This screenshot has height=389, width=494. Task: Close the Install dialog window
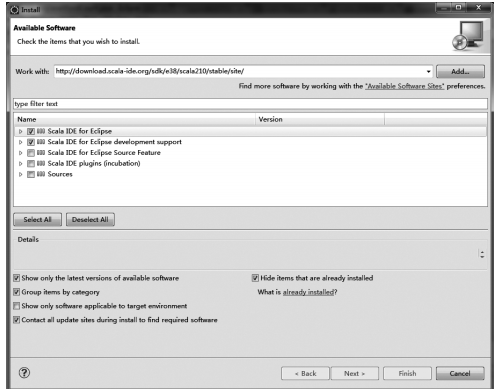pos(479,7)
